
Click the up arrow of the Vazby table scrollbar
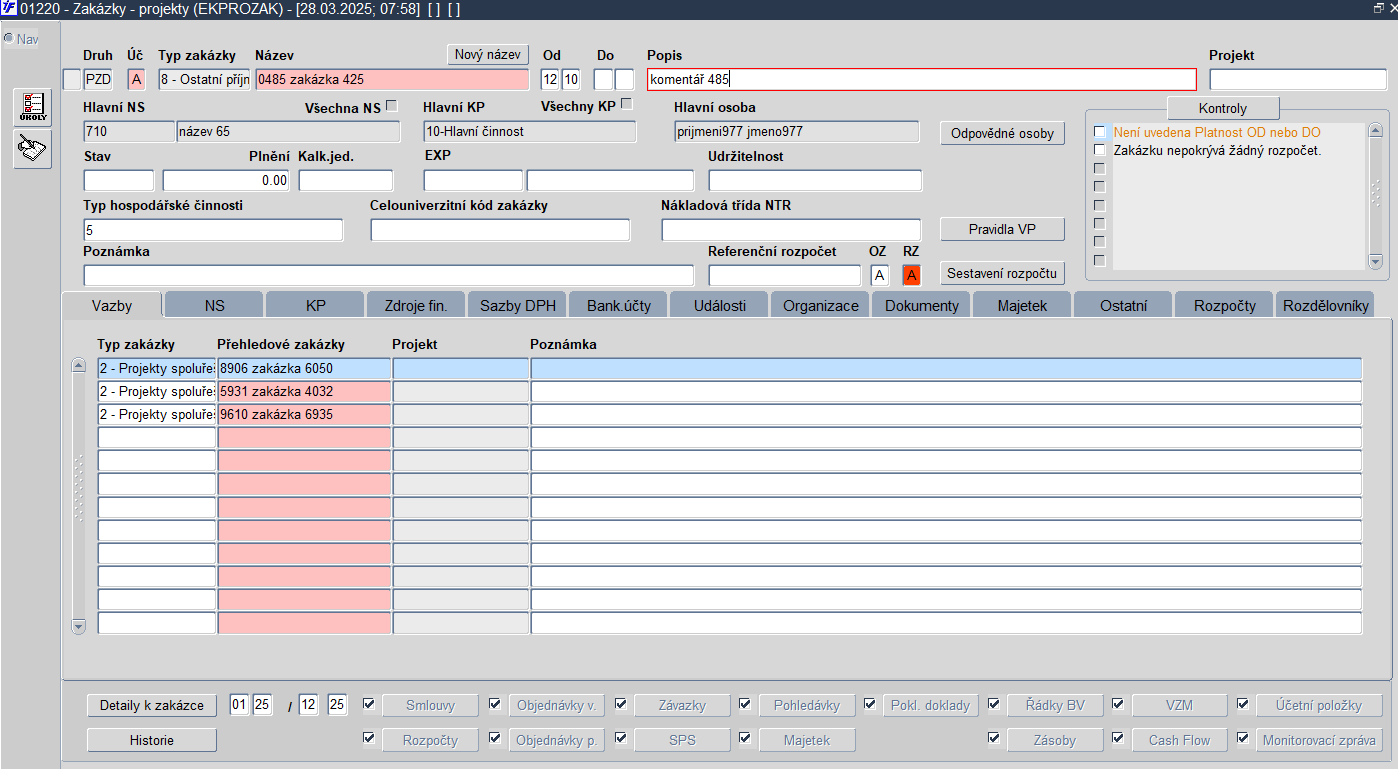(x=79, y=366)
